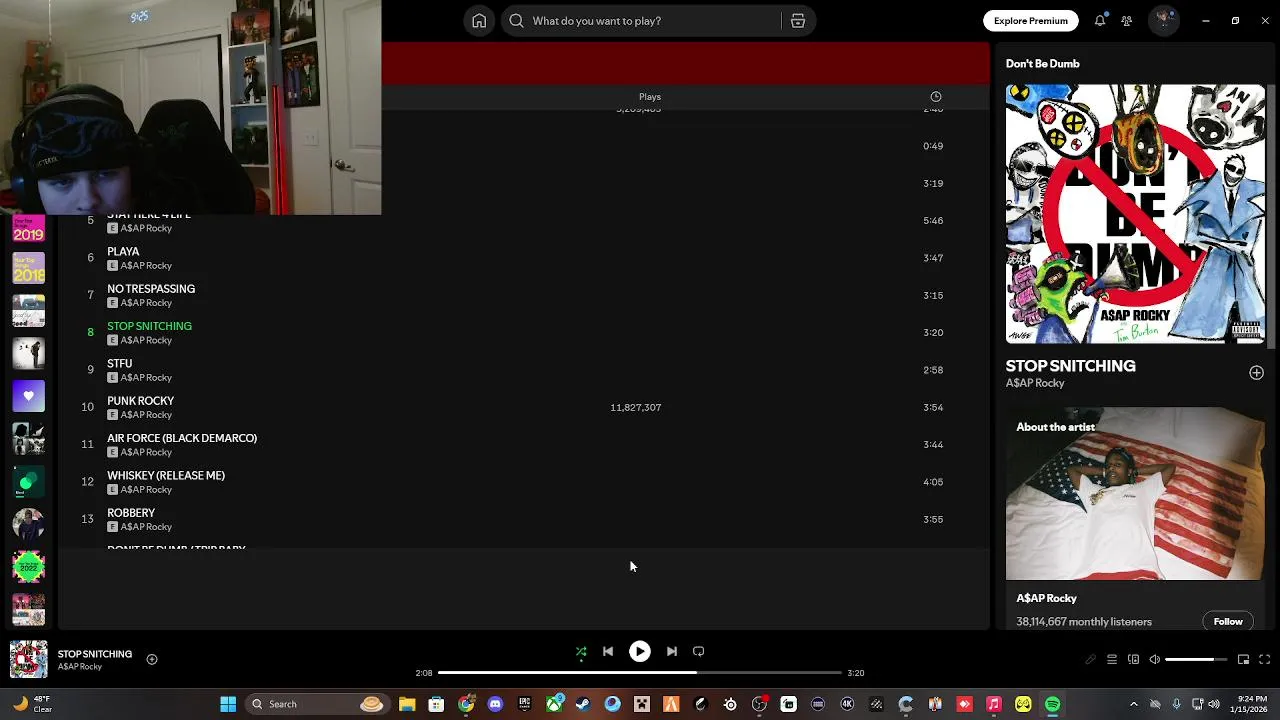Open Discord from the taskbar
The height and width of the screenshot is (720, 1280).
click(x=495, y=704)
